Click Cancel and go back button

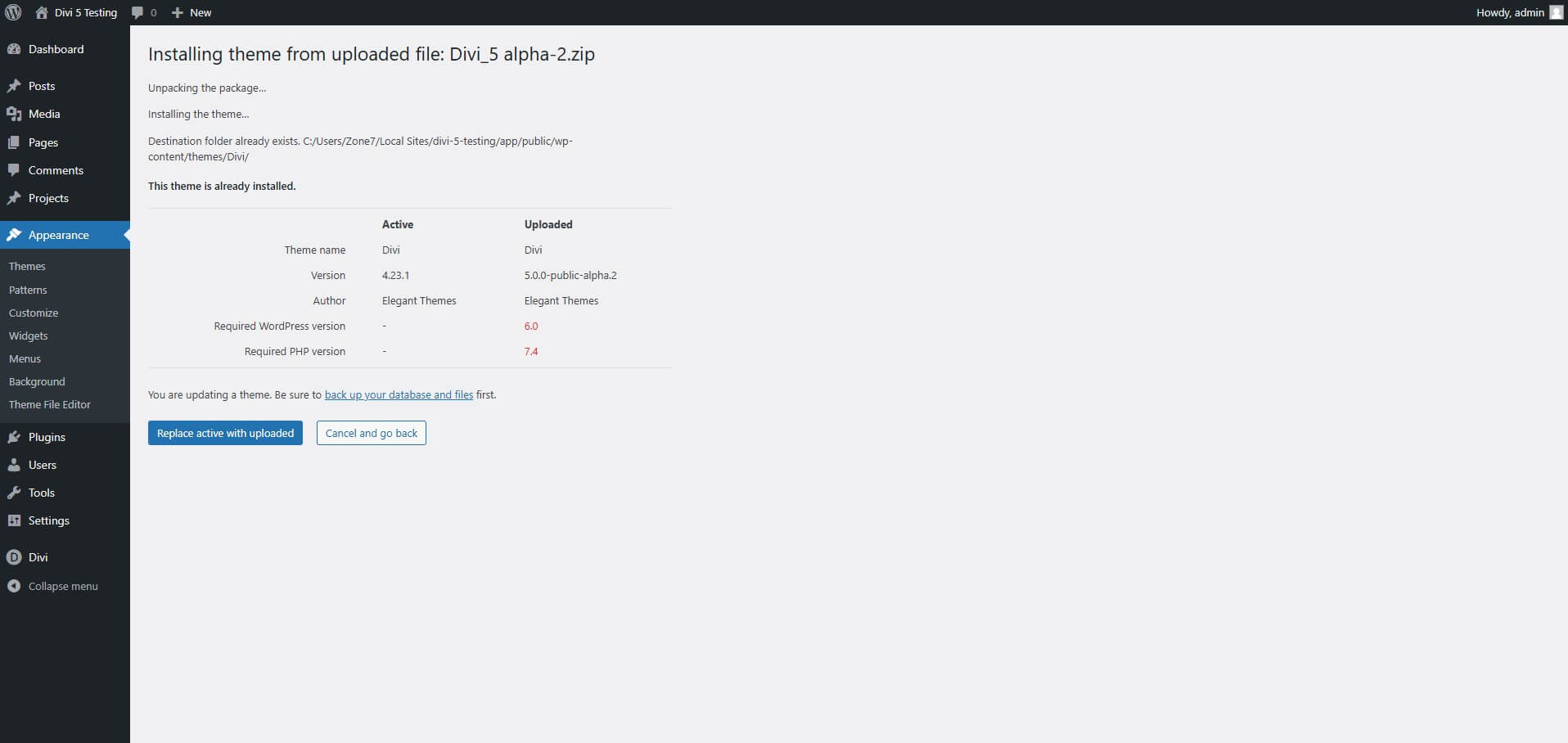pos(372,433)
